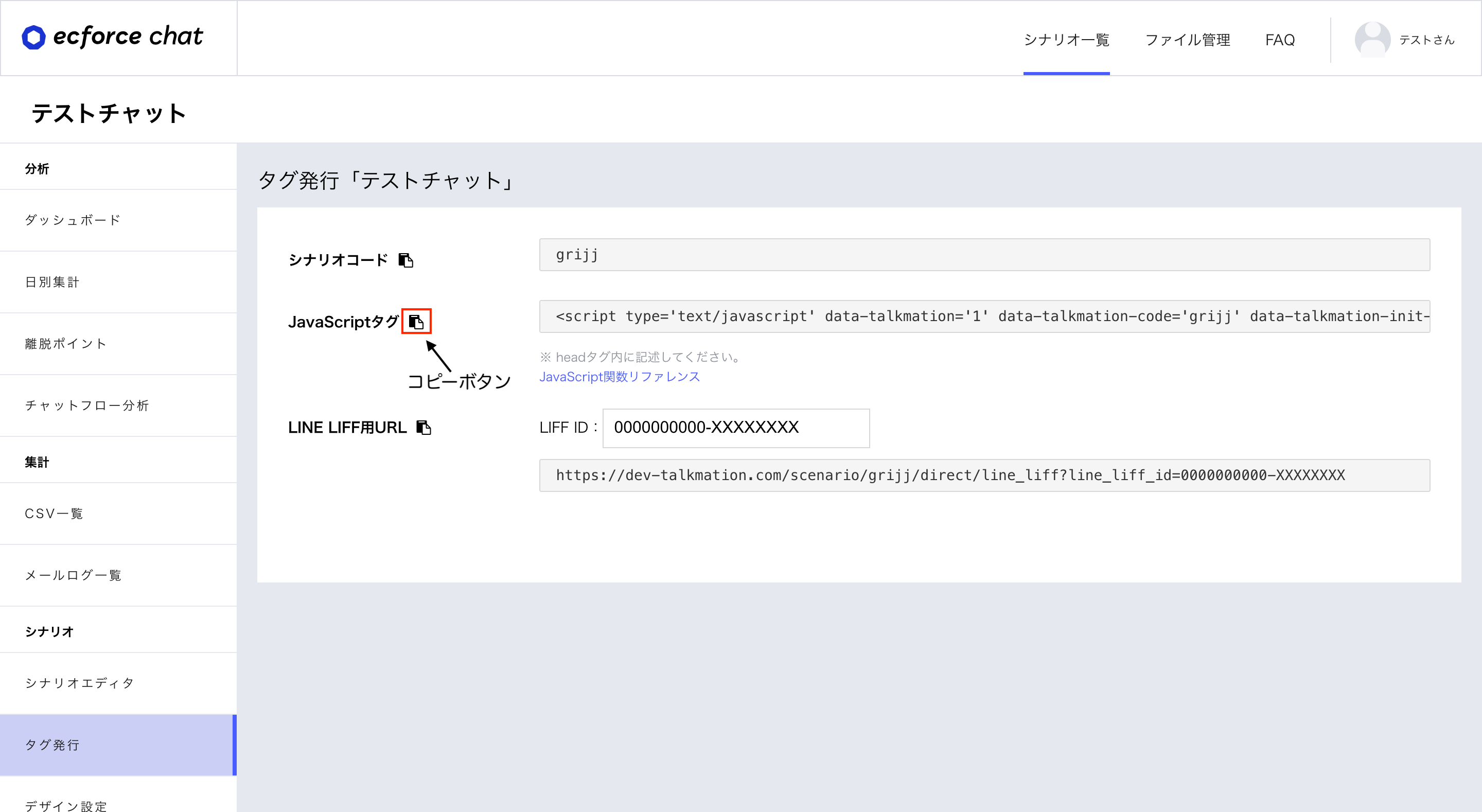This screenshot has width=1482, height=812.
Task: Click the ecforce chat logo
Action: (x=112, y=37)
